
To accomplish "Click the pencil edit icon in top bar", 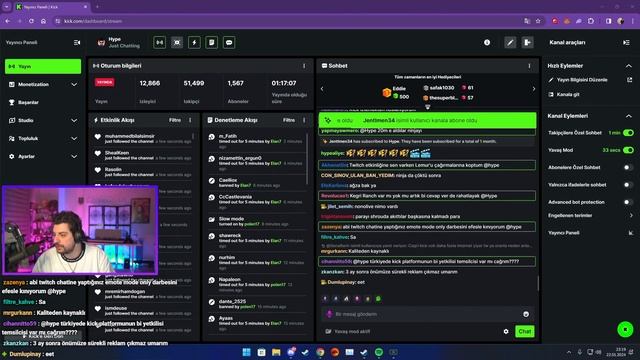I will (x=510, y=42).
